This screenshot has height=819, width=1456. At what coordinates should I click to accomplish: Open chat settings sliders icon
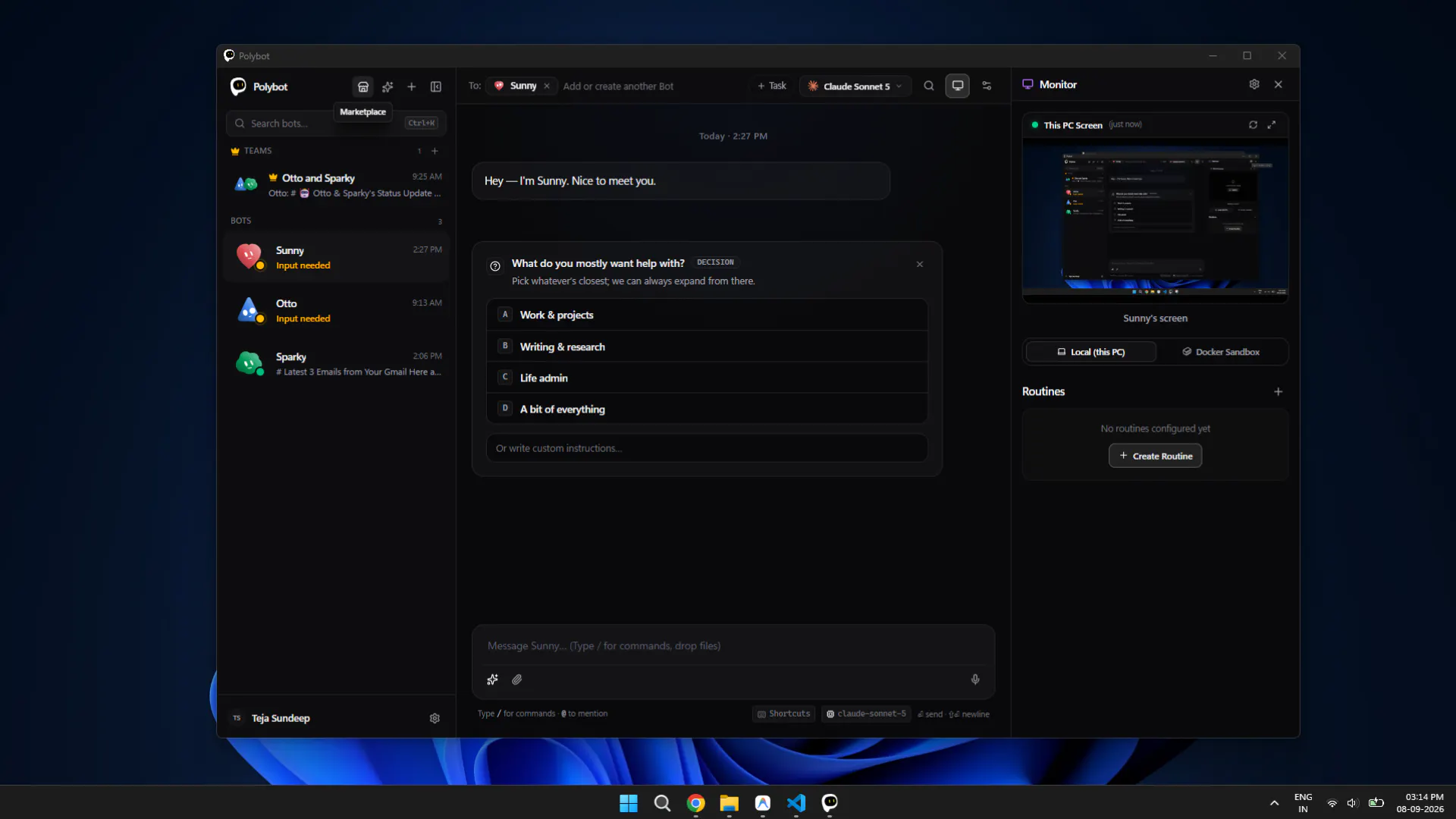click(x=987, y=86)
